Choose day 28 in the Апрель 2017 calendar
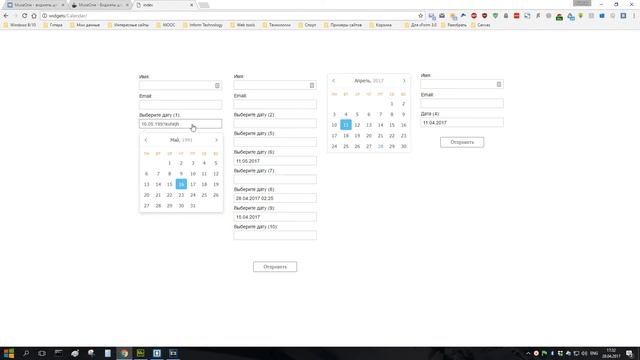Image resolution: width=640 pixels, height=360 pixels. (380, 146)
